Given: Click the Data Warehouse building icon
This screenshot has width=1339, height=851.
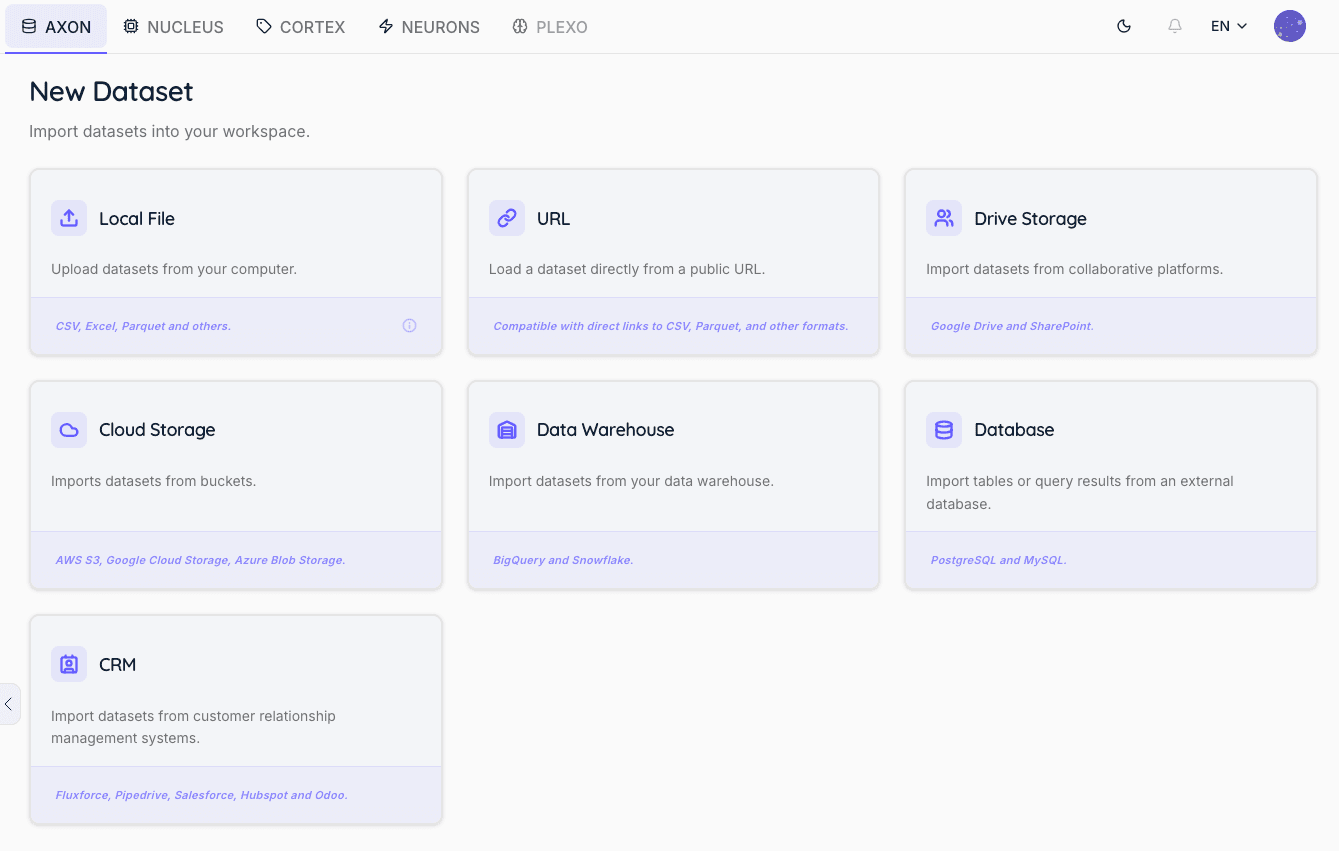Looking at the screenshot, I should click(507, 430).
